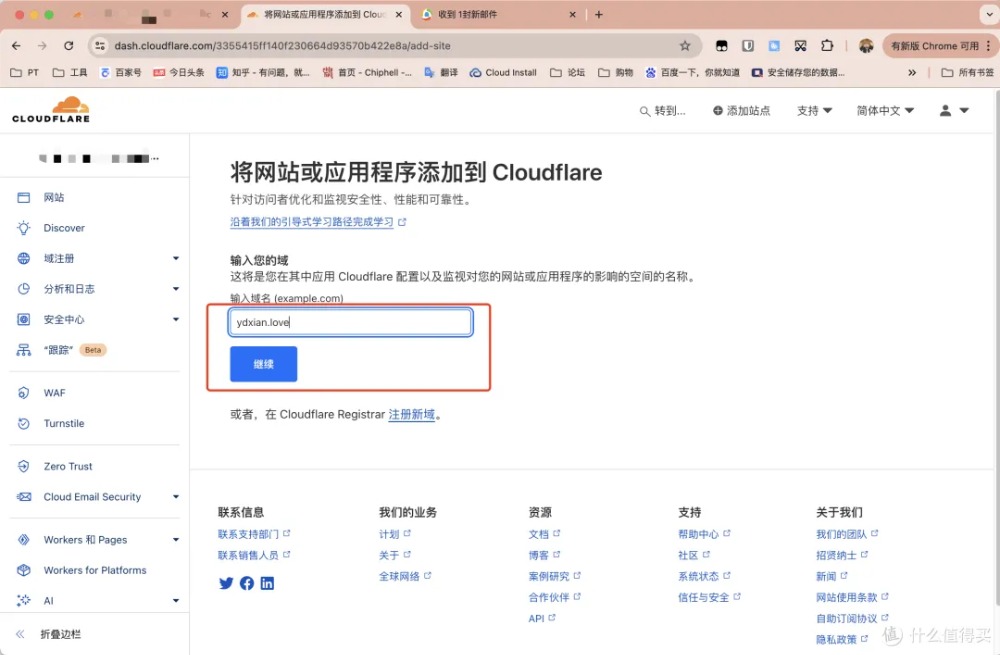The width and height of the screenshot is (1000, 655).
Task: Click the blue 继续 button
Action: click(263, 364)
